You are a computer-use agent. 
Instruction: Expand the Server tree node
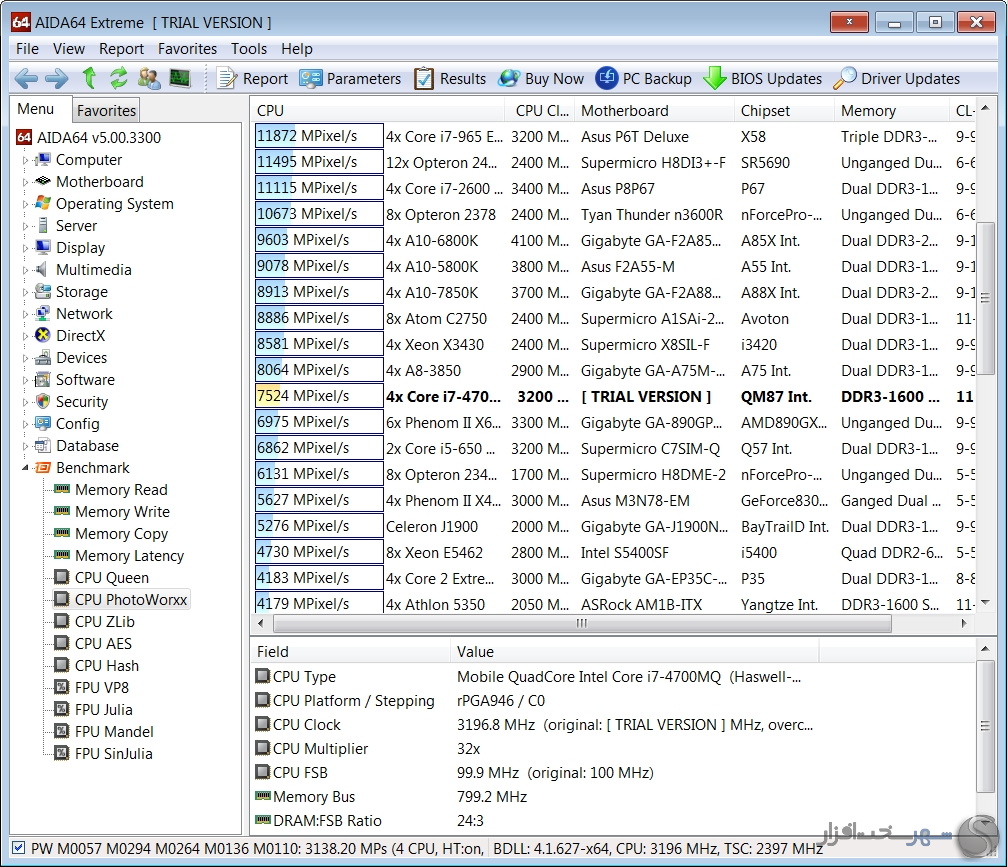(25, 226)
